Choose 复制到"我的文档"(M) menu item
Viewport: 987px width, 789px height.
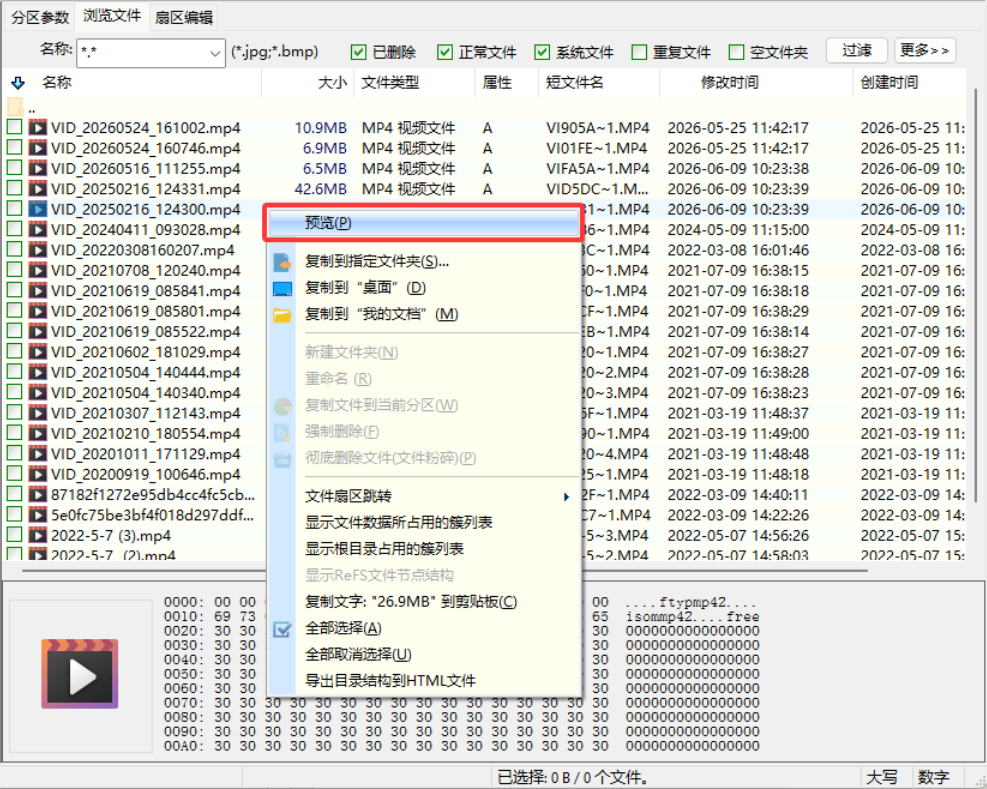tap(422, 314)
